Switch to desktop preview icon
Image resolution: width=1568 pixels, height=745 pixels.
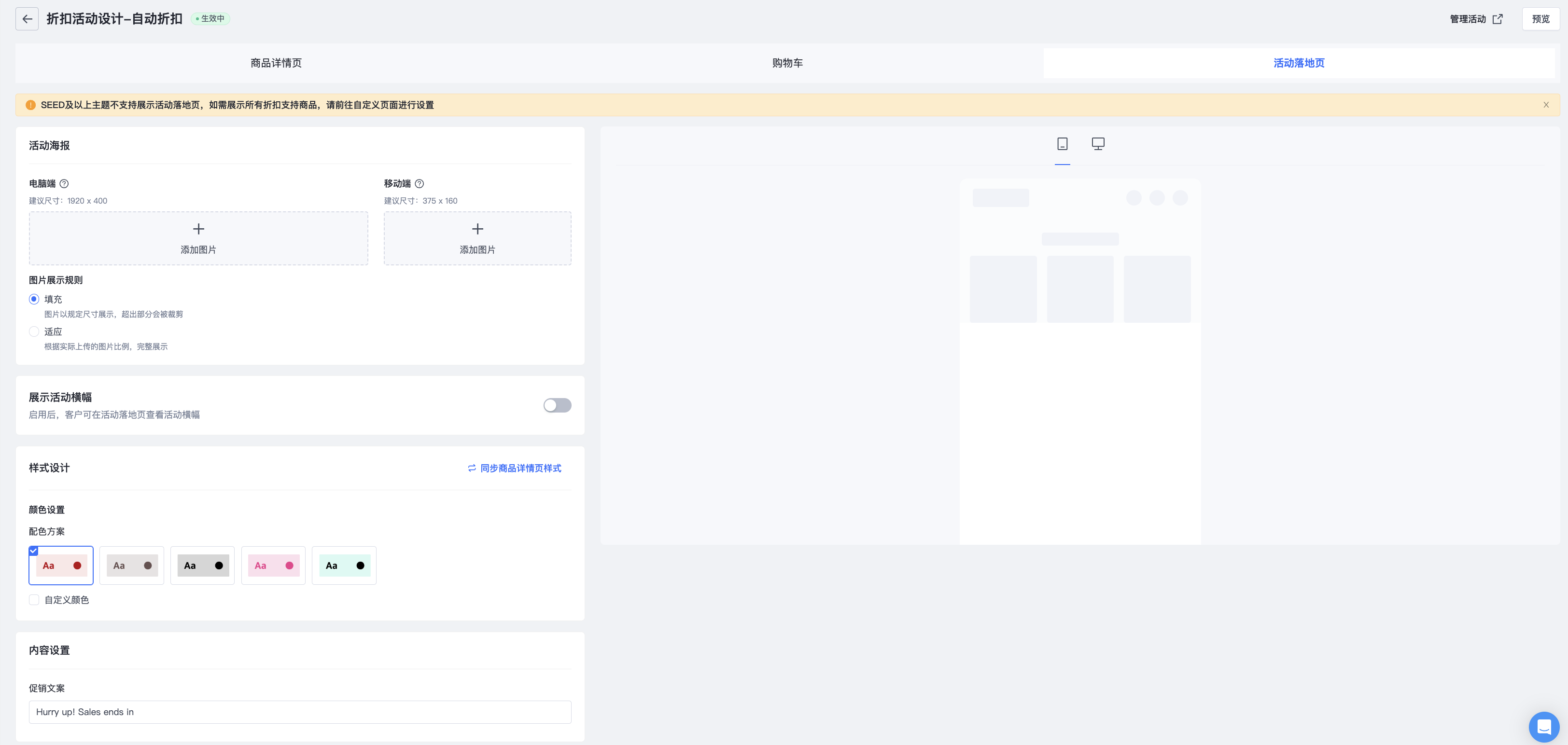tap(1097, 144)
